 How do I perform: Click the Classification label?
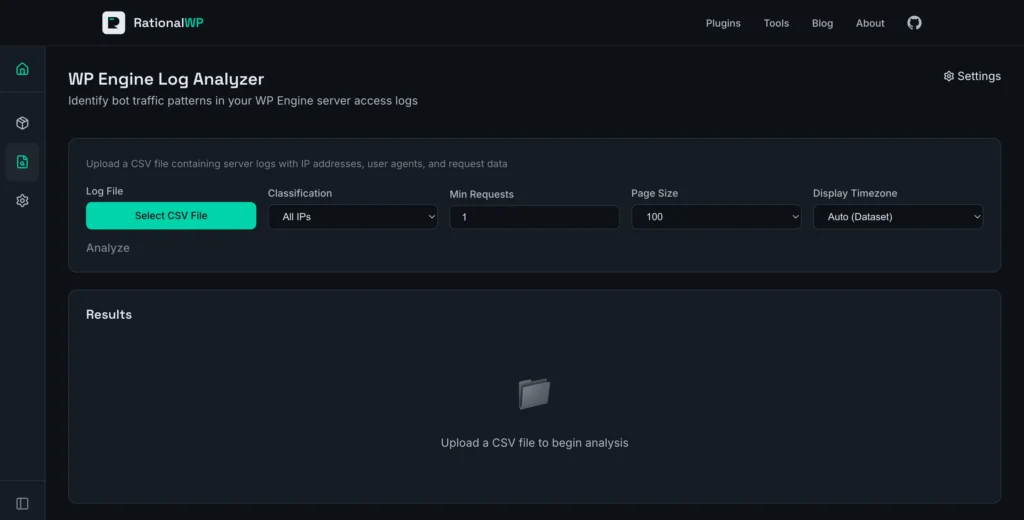click(x=300, y=193)
